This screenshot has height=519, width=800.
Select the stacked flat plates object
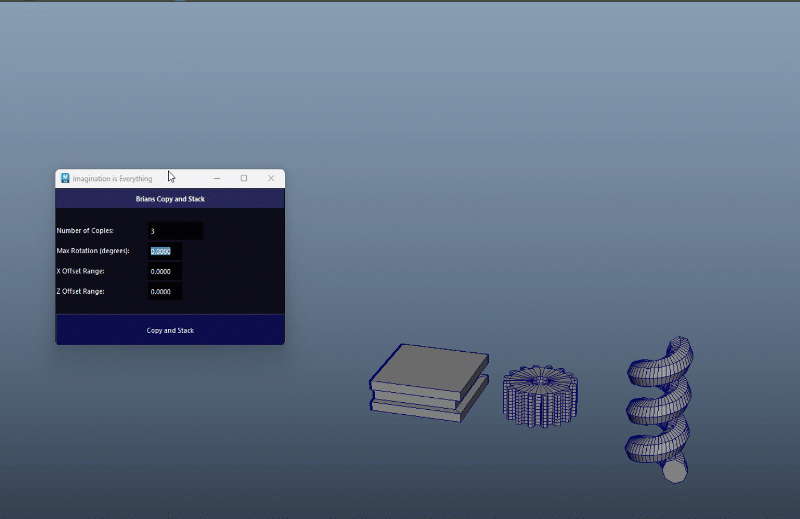click(x=428, y=383)
